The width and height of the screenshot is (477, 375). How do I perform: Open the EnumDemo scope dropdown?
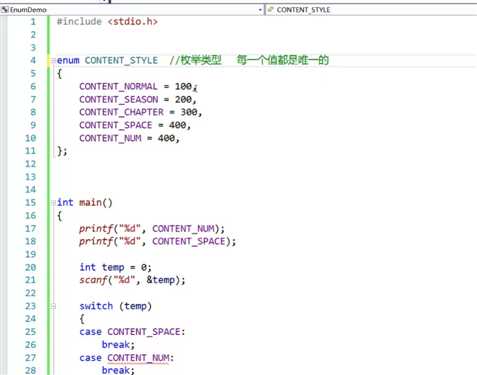260,10
